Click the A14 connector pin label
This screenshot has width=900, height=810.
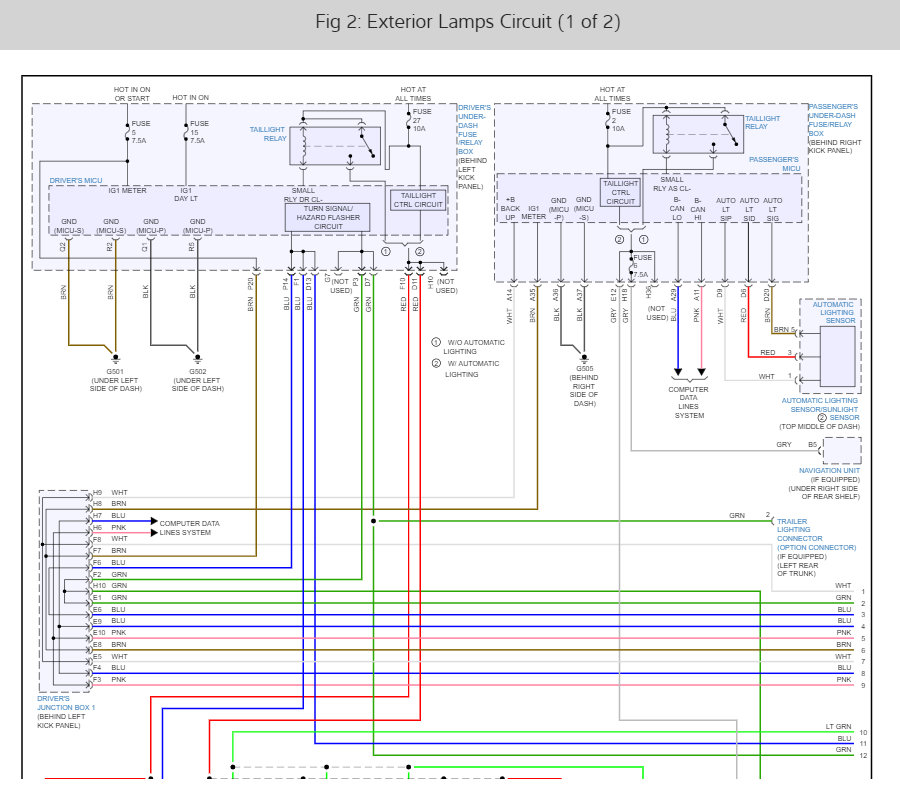point(509,294)
